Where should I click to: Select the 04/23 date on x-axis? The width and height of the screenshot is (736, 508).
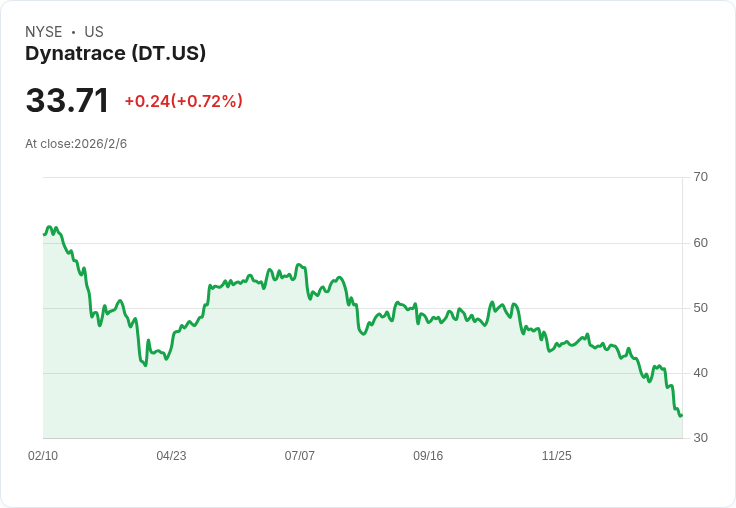pyautogui.click(x=171, y=456)
